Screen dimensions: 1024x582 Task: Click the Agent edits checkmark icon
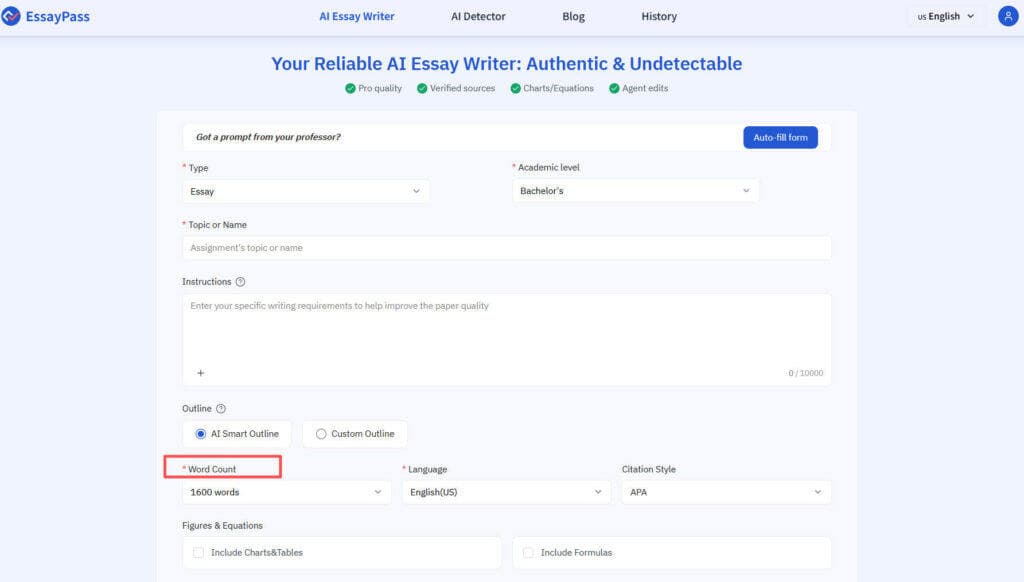click(614, 88)
